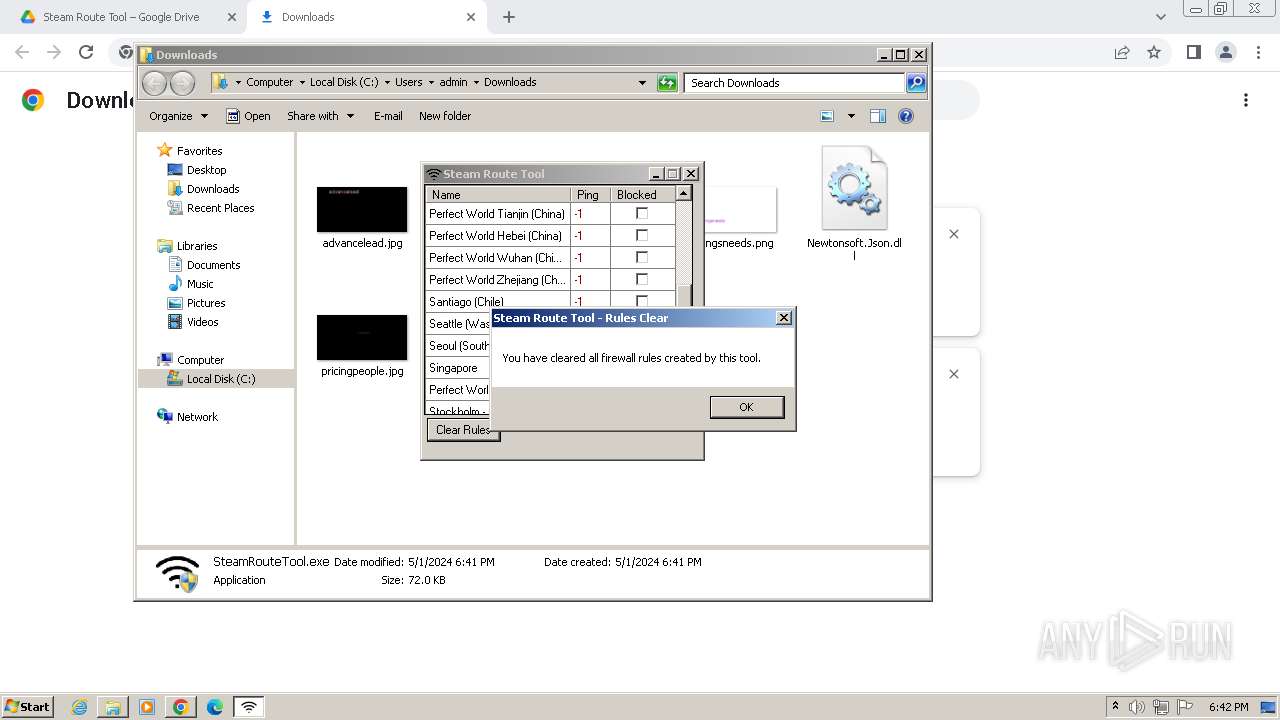Toggle Blocked checkbox for Santiago (Chile)
This screenshot has width=1280, height=720.
642,300
